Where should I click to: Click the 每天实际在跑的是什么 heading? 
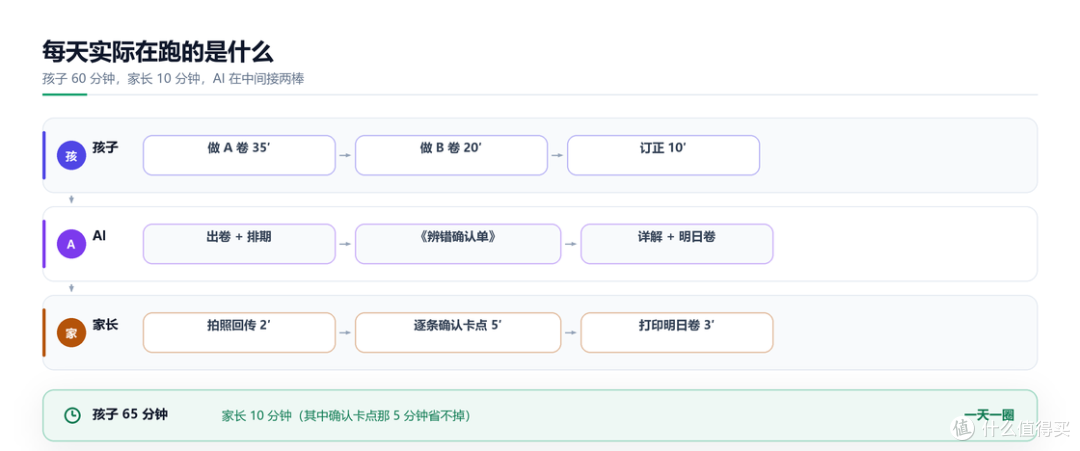click(x=158, y=52)
